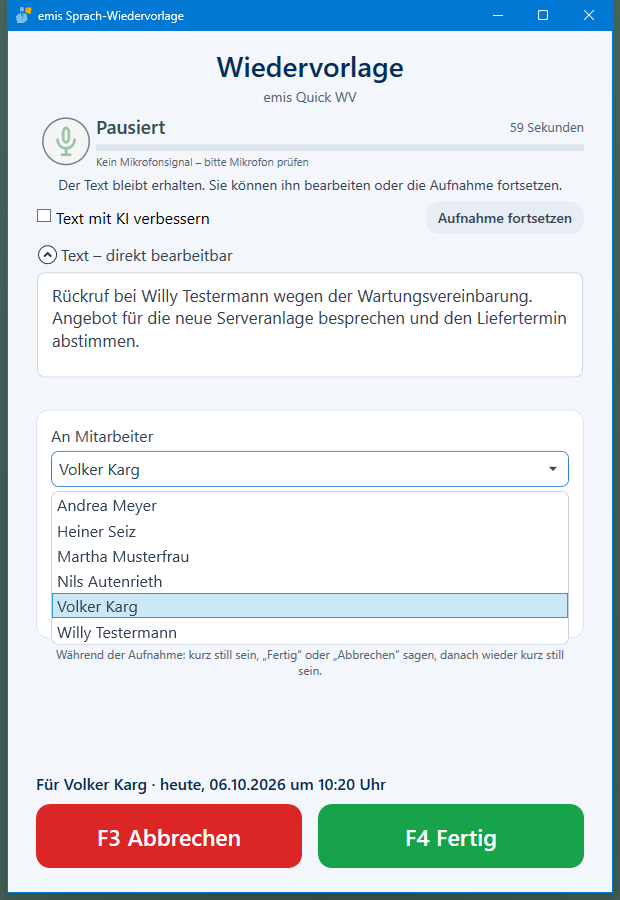This screenshot has height=900, width=620.
Task: Click the round microphone icon
Action: coord(66,141)
